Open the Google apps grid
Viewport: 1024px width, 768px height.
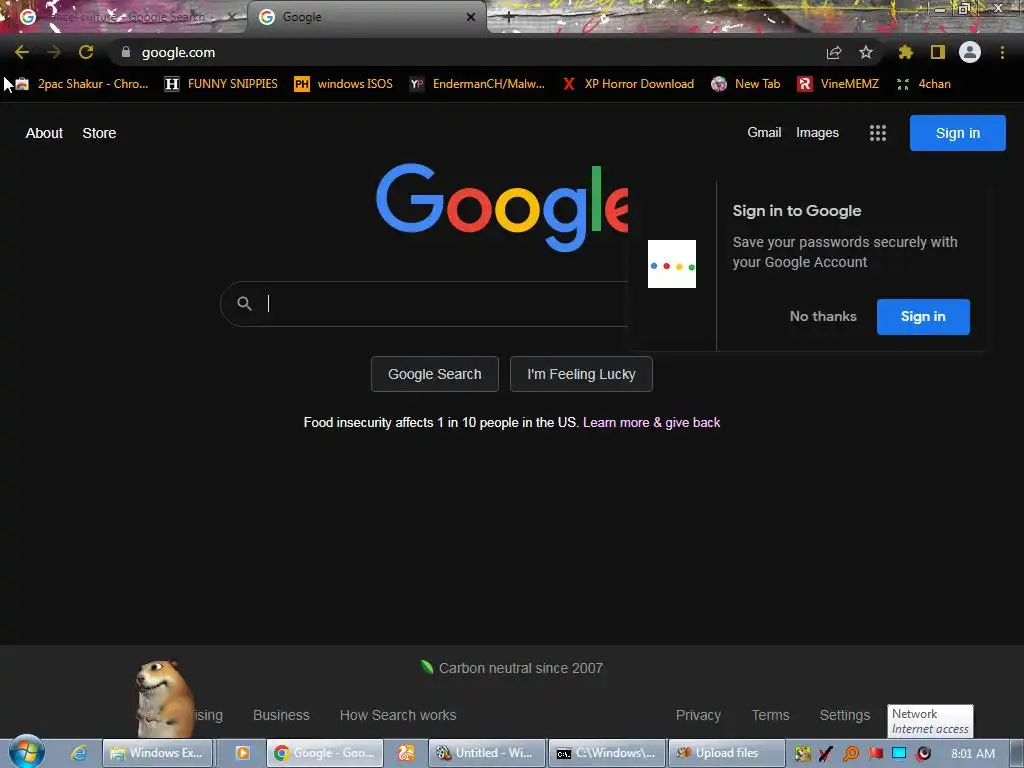[x=878, y=133]
